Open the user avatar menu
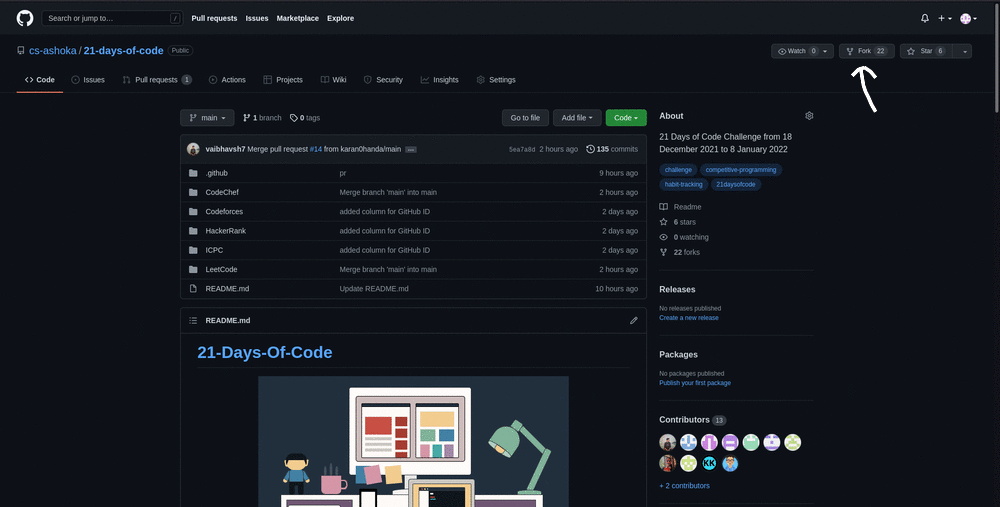Screen dimensions: 1000x507 tap(968, 18)
